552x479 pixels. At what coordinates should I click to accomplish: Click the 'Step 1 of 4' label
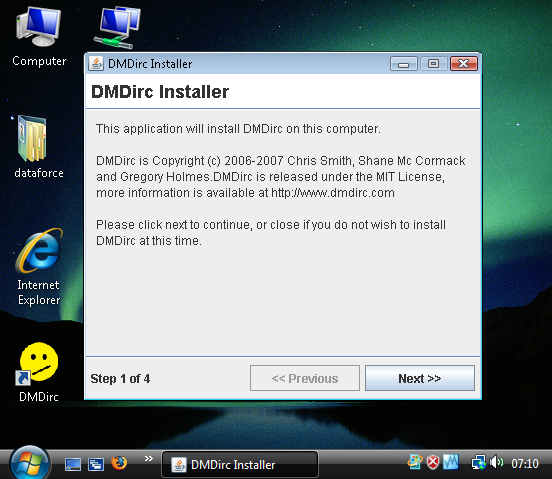pos(120,379)
